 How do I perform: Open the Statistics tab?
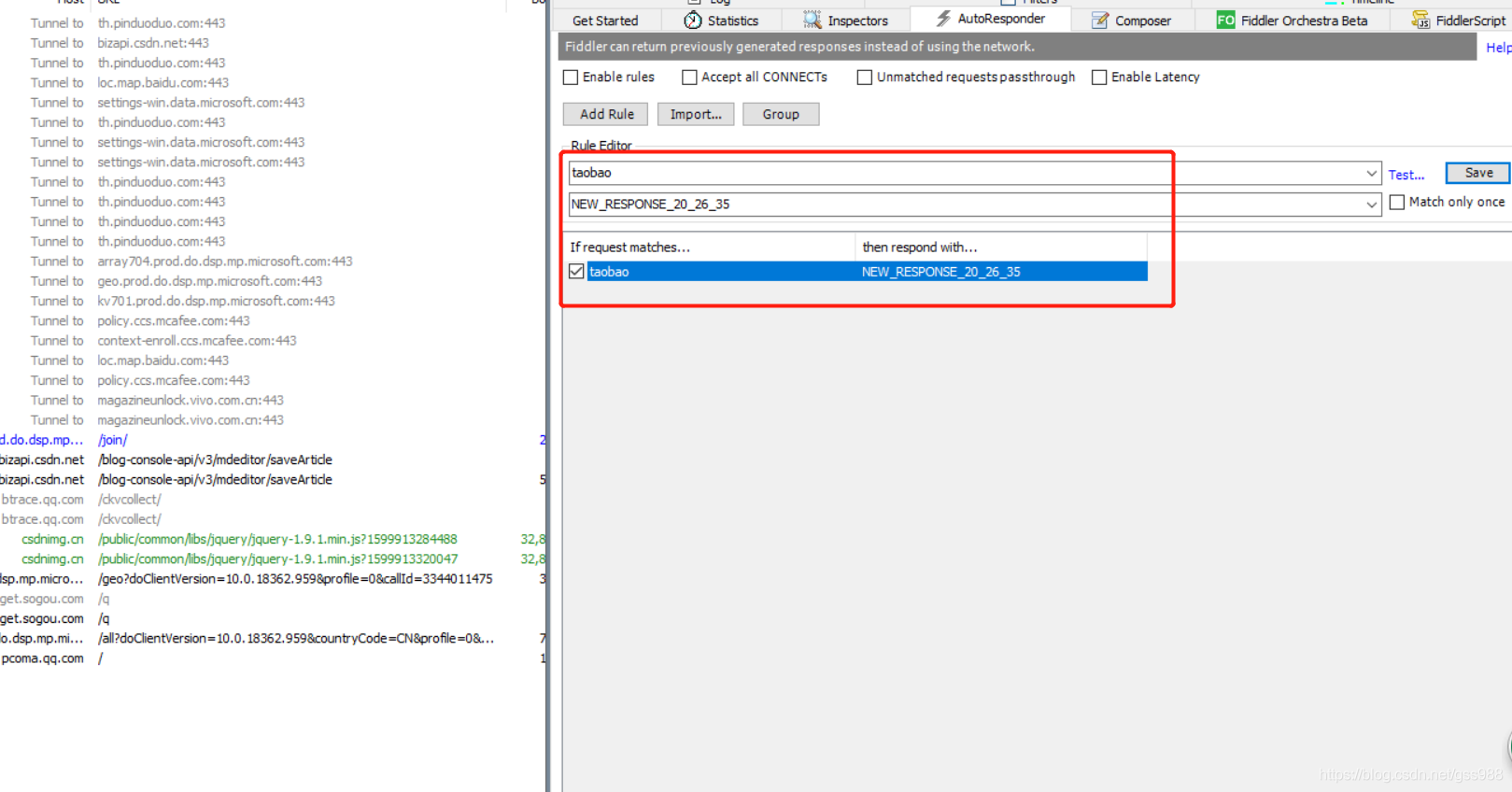pos(721,21)
